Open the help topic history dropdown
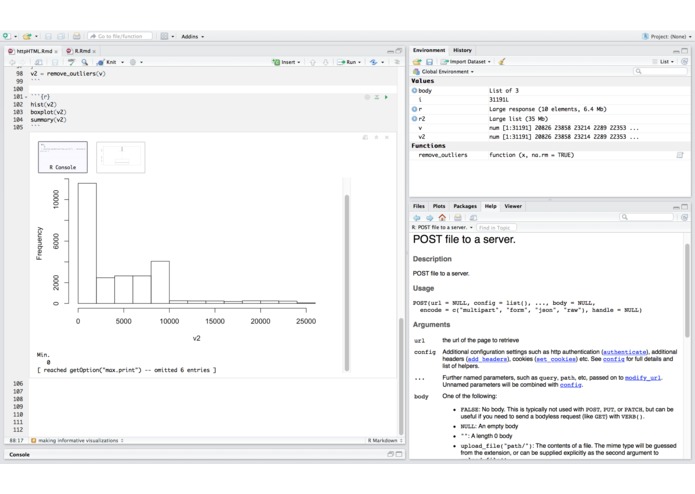This screenshot has width=695, height=494. point(442,227)
